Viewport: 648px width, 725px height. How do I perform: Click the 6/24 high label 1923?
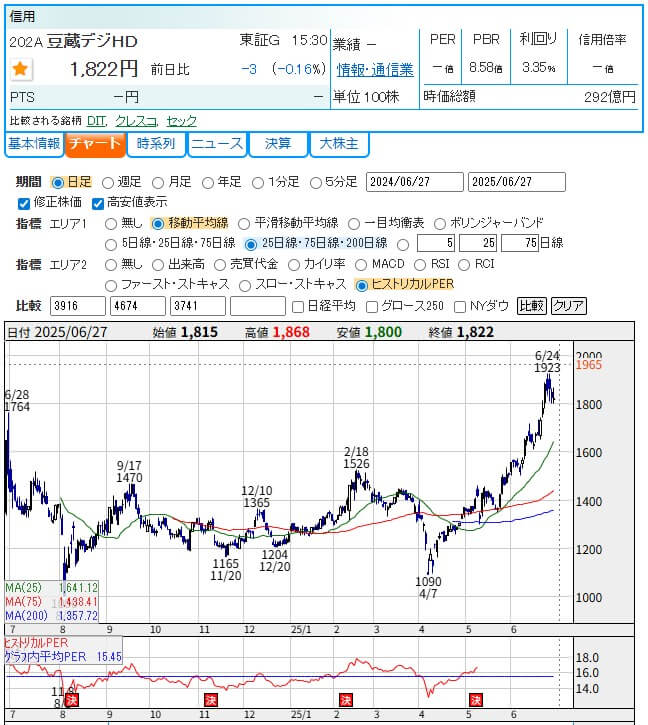pyautogui.click(x=547, y=368)
